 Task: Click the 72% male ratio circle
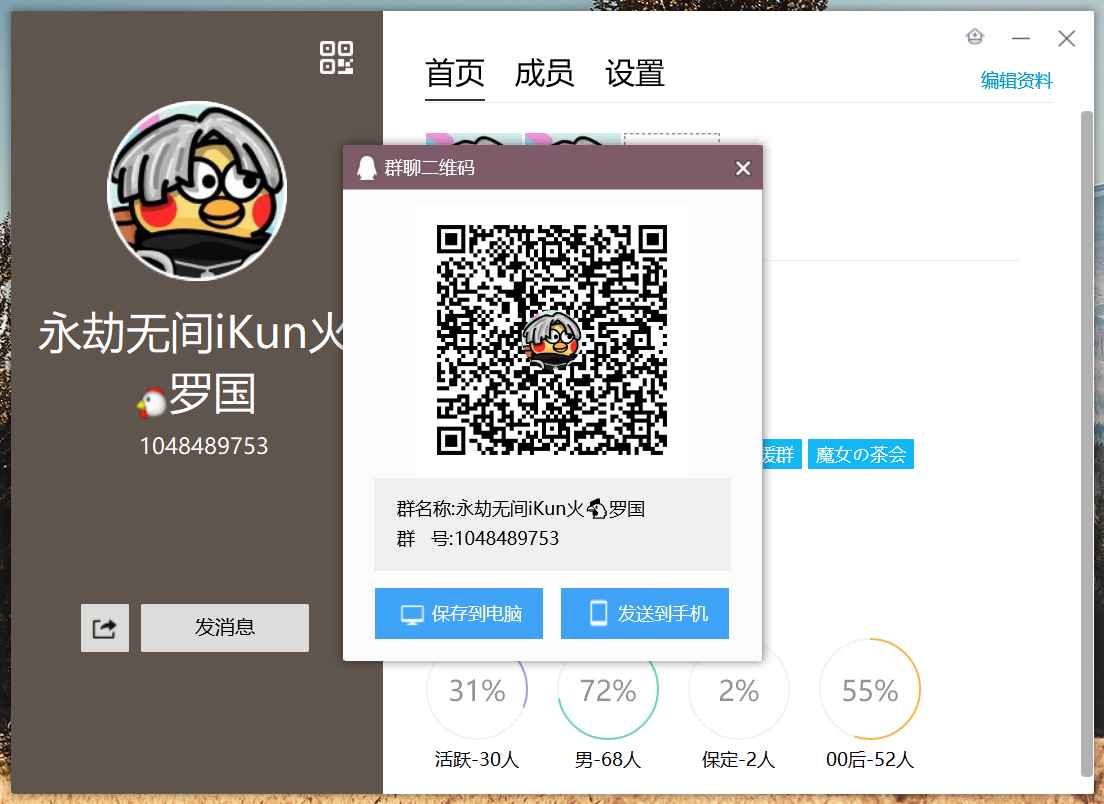coord(608,689)
